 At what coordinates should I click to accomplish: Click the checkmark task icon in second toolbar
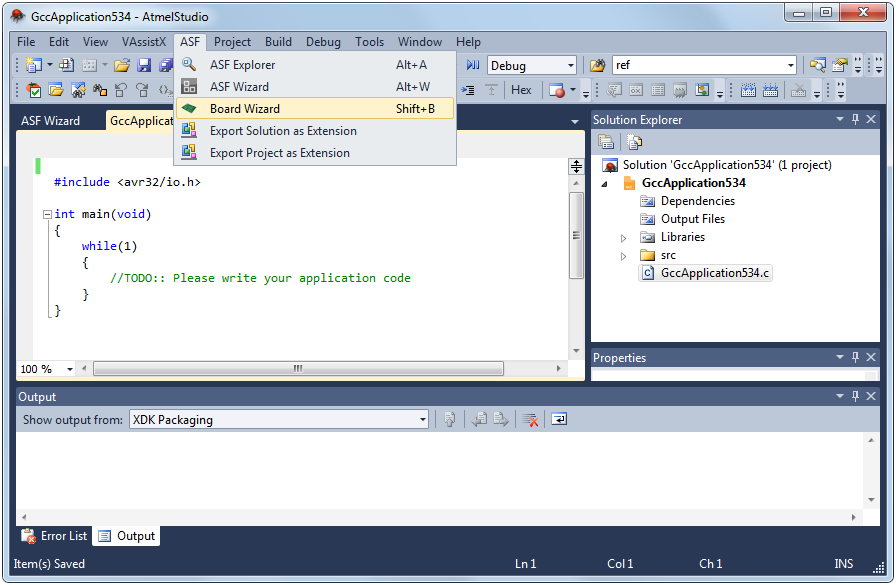pyautogui.click(x=34, y=90)
